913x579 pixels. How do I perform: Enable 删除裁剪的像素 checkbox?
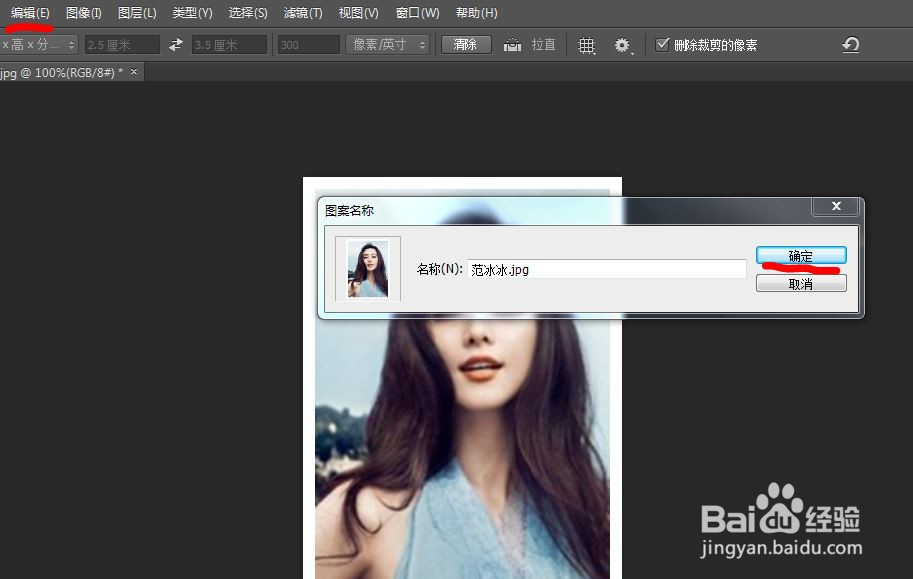pyautogui.click(x=663, y=44)
